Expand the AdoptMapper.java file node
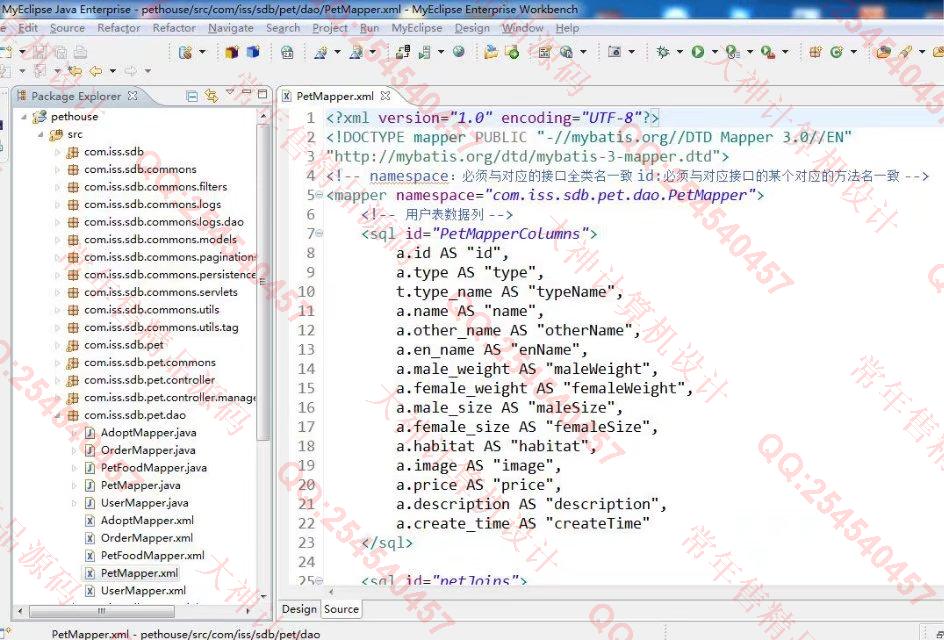The image size is (944, 640). [x=74, y=432]
